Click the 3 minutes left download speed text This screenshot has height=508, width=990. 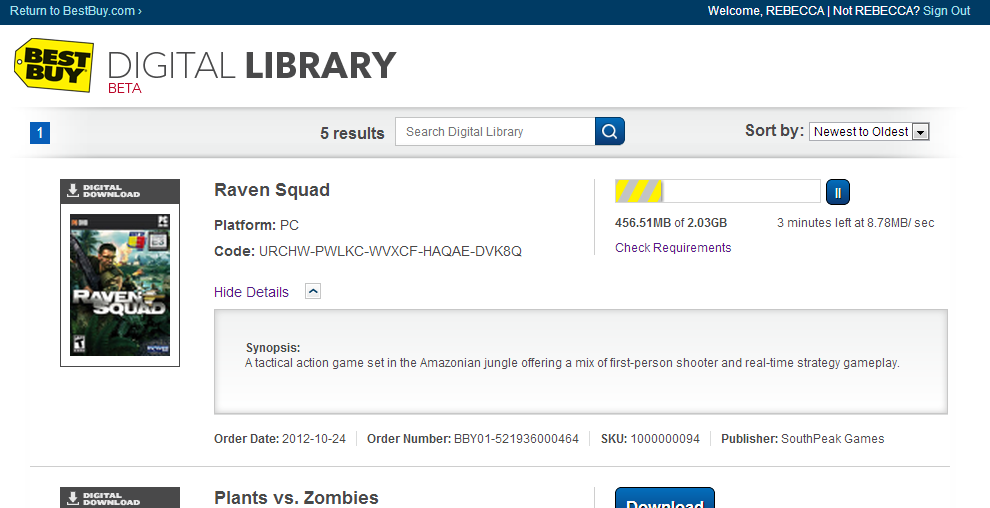click(x=856, y=223)
